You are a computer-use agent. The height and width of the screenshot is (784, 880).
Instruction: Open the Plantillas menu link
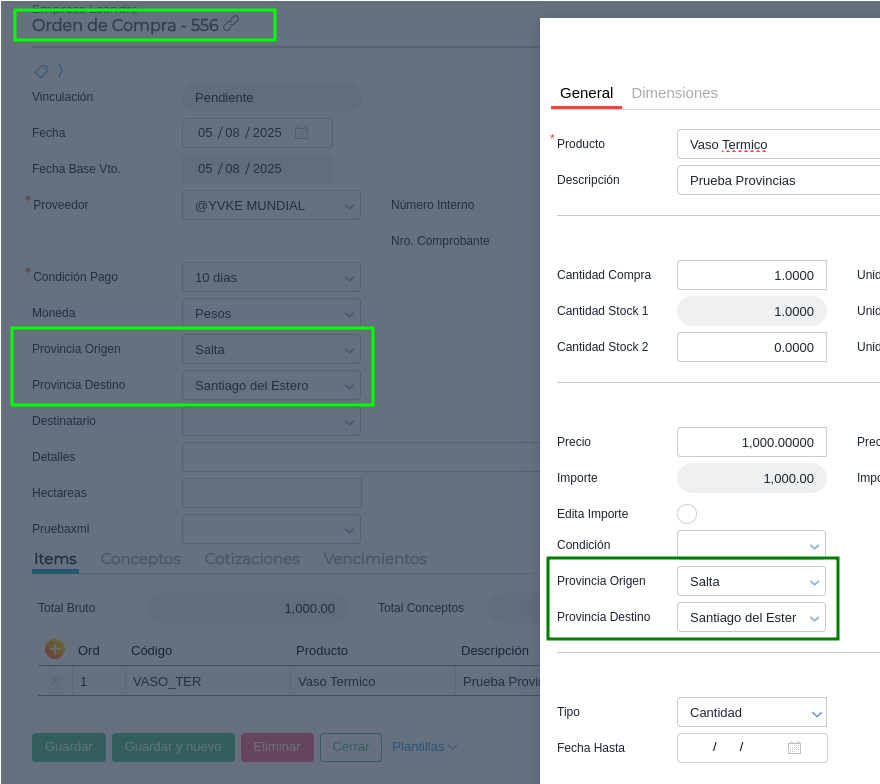point(424,747)
